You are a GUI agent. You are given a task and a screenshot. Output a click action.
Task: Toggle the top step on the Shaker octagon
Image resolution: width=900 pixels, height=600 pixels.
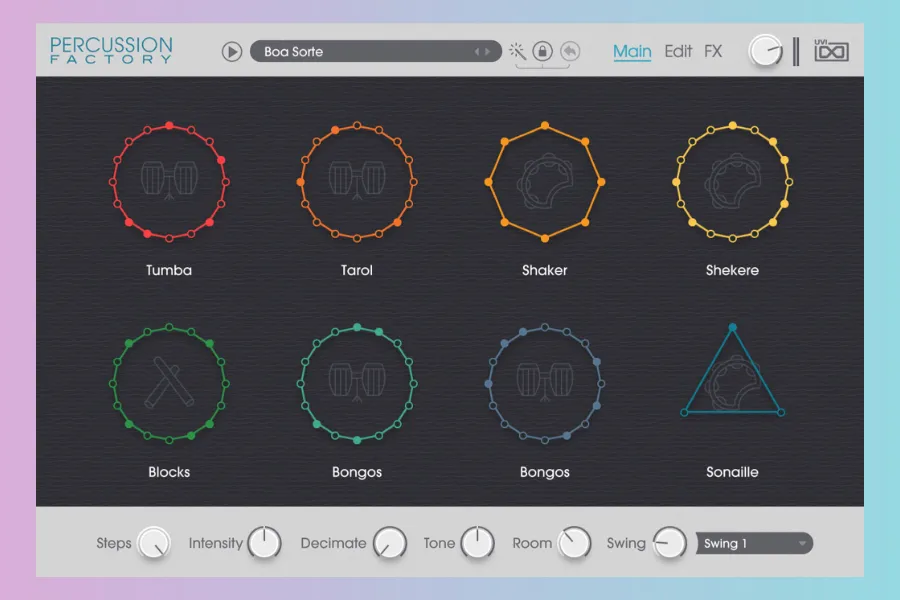[x=545, y=126]
